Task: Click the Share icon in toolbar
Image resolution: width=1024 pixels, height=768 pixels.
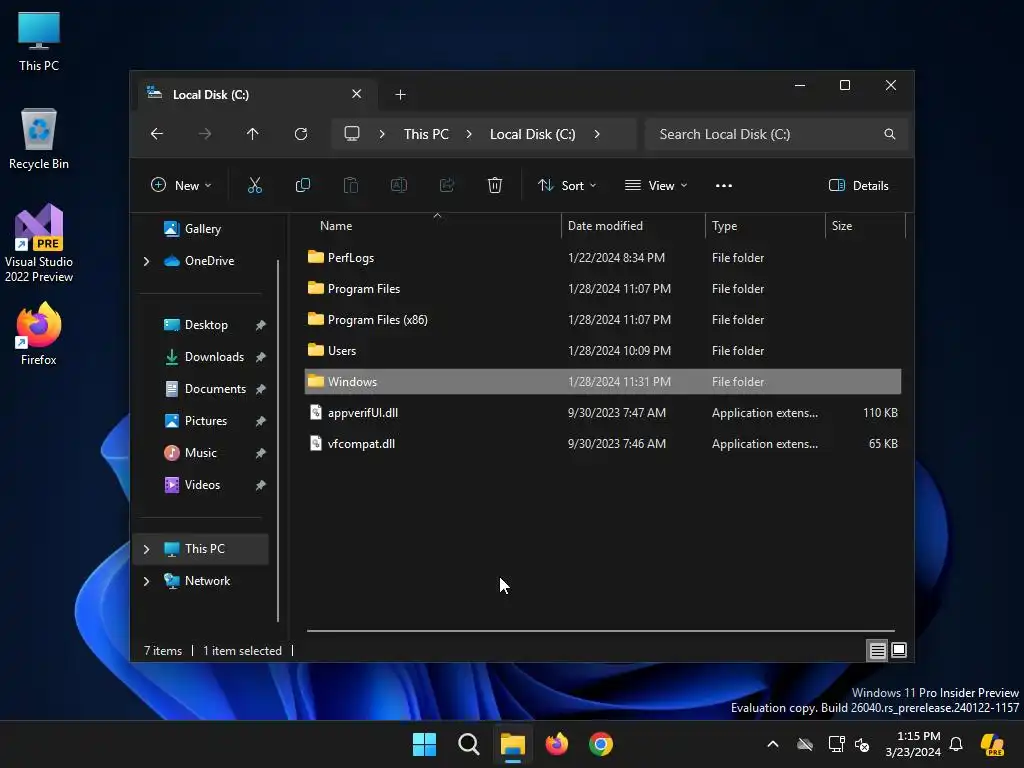Action: click(x=447, y=185)
